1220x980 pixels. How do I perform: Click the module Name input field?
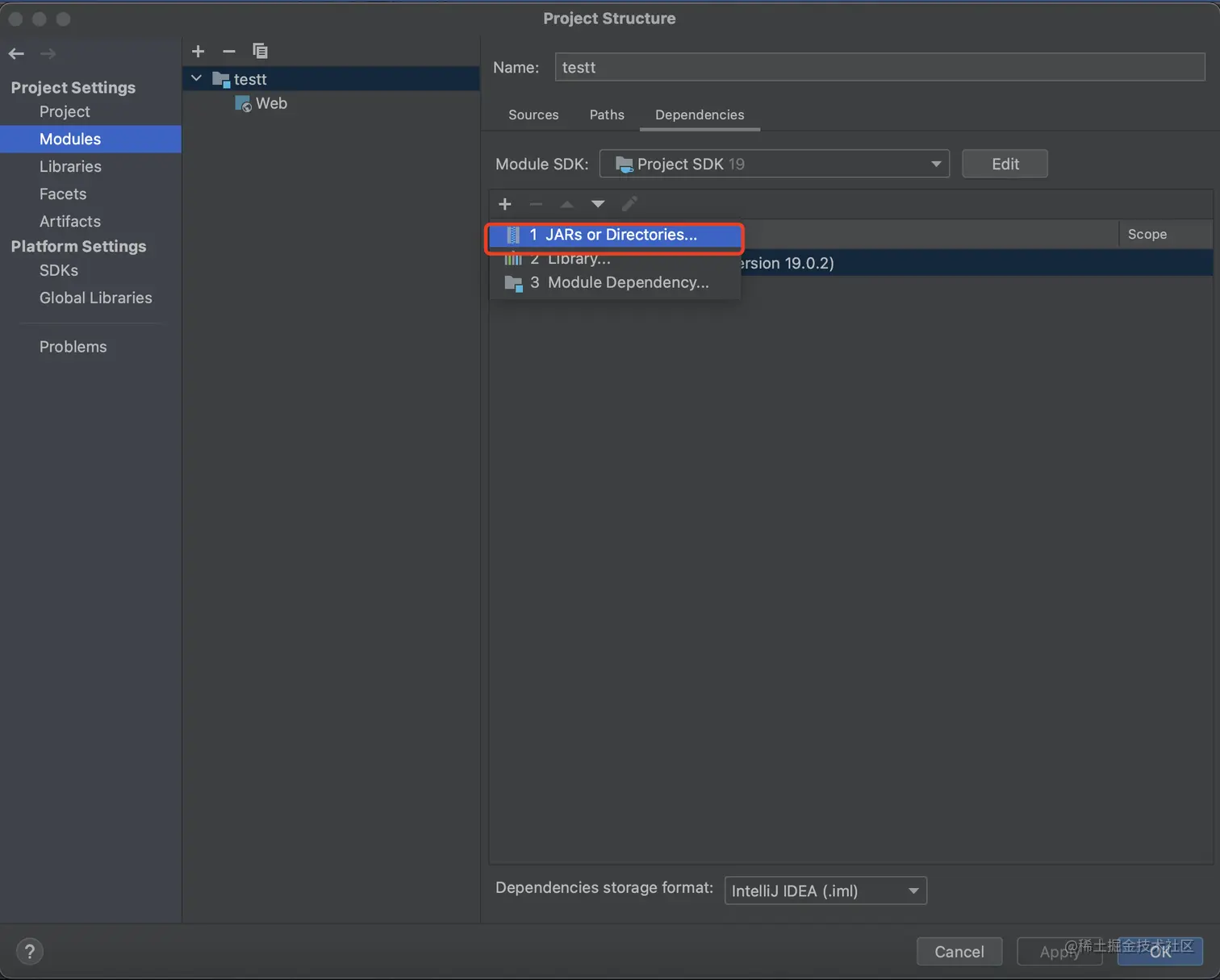[x=879, y=67]
